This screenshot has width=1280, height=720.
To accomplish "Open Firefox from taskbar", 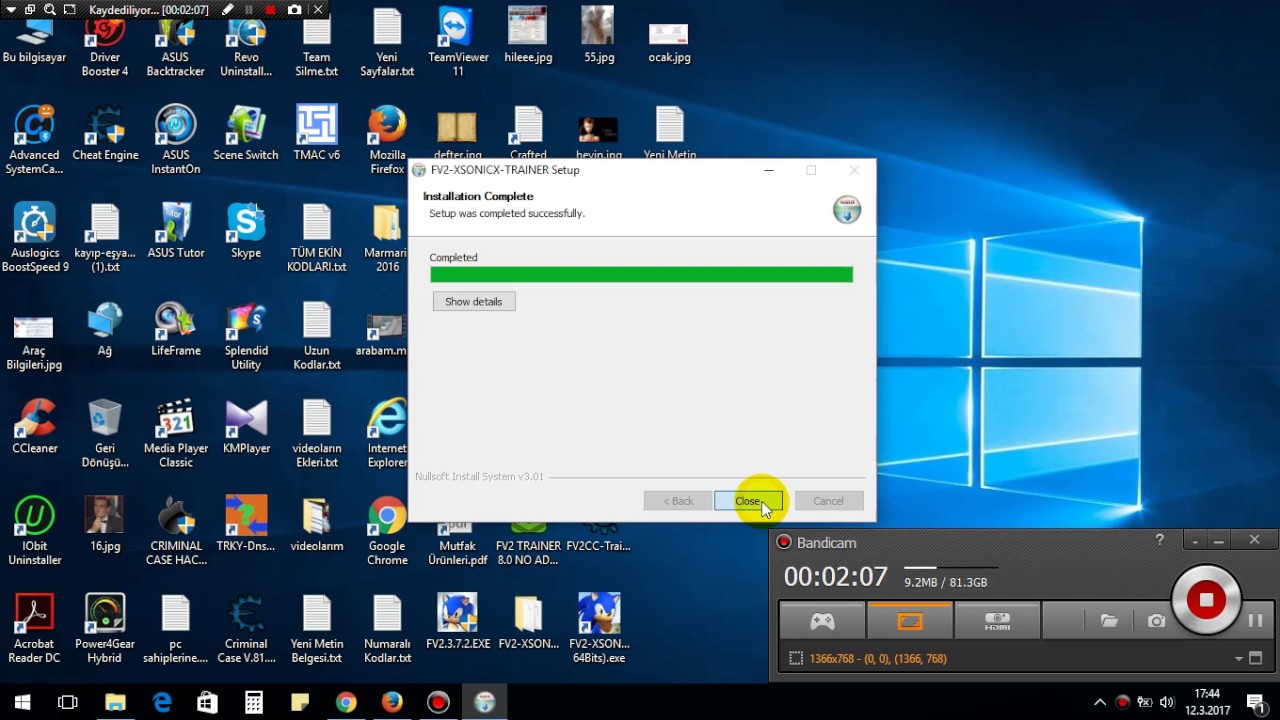I will click(392, 702).
